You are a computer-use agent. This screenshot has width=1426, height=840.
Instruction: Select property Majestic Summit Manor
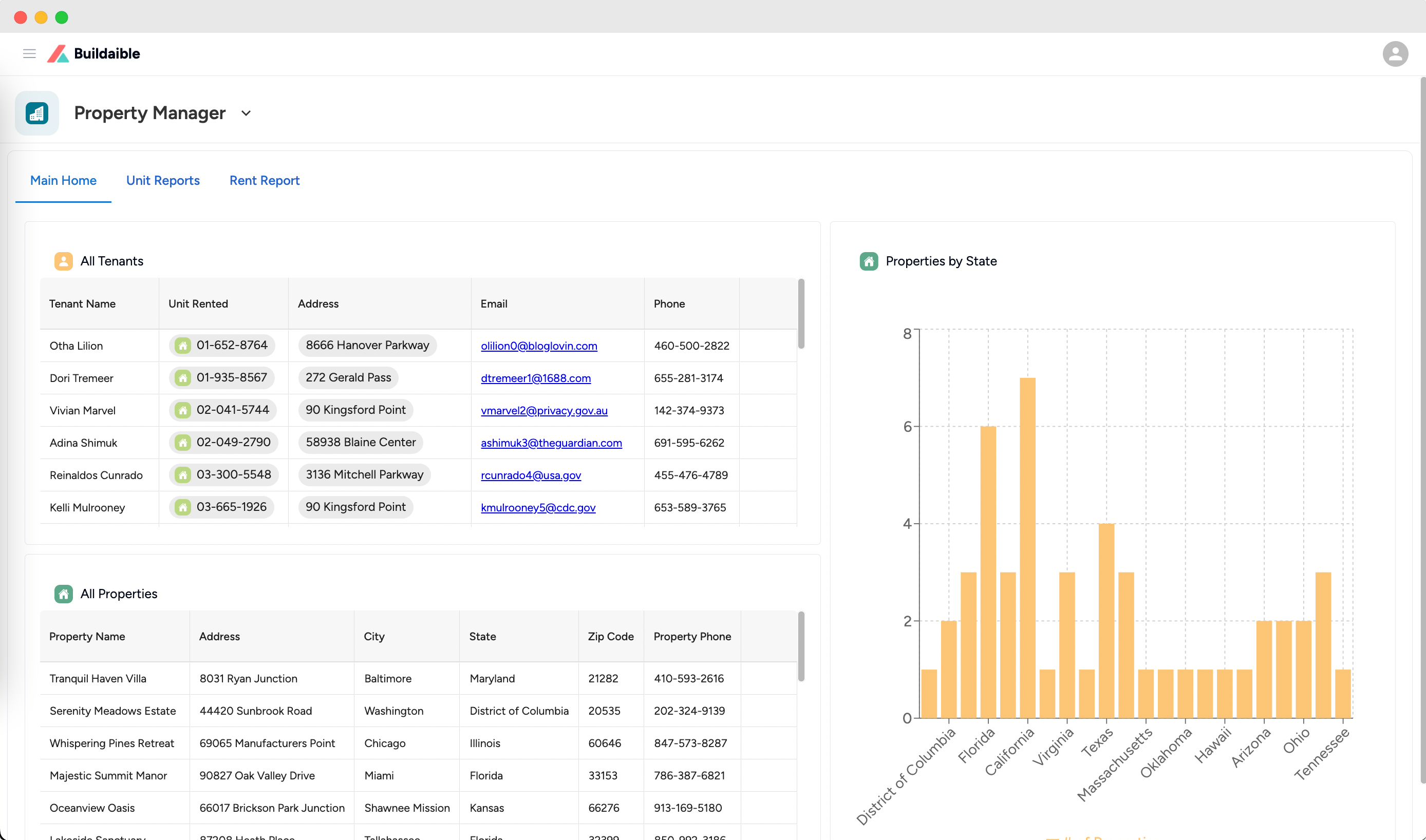point(108,775)
